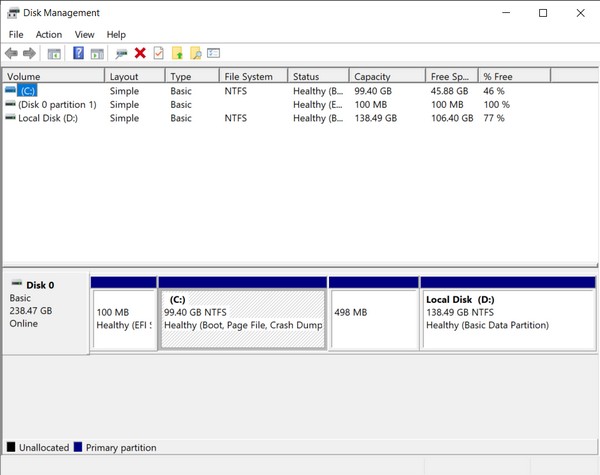Open the File menu
This screenshot has width=600, height=475.
pos(16,34)
